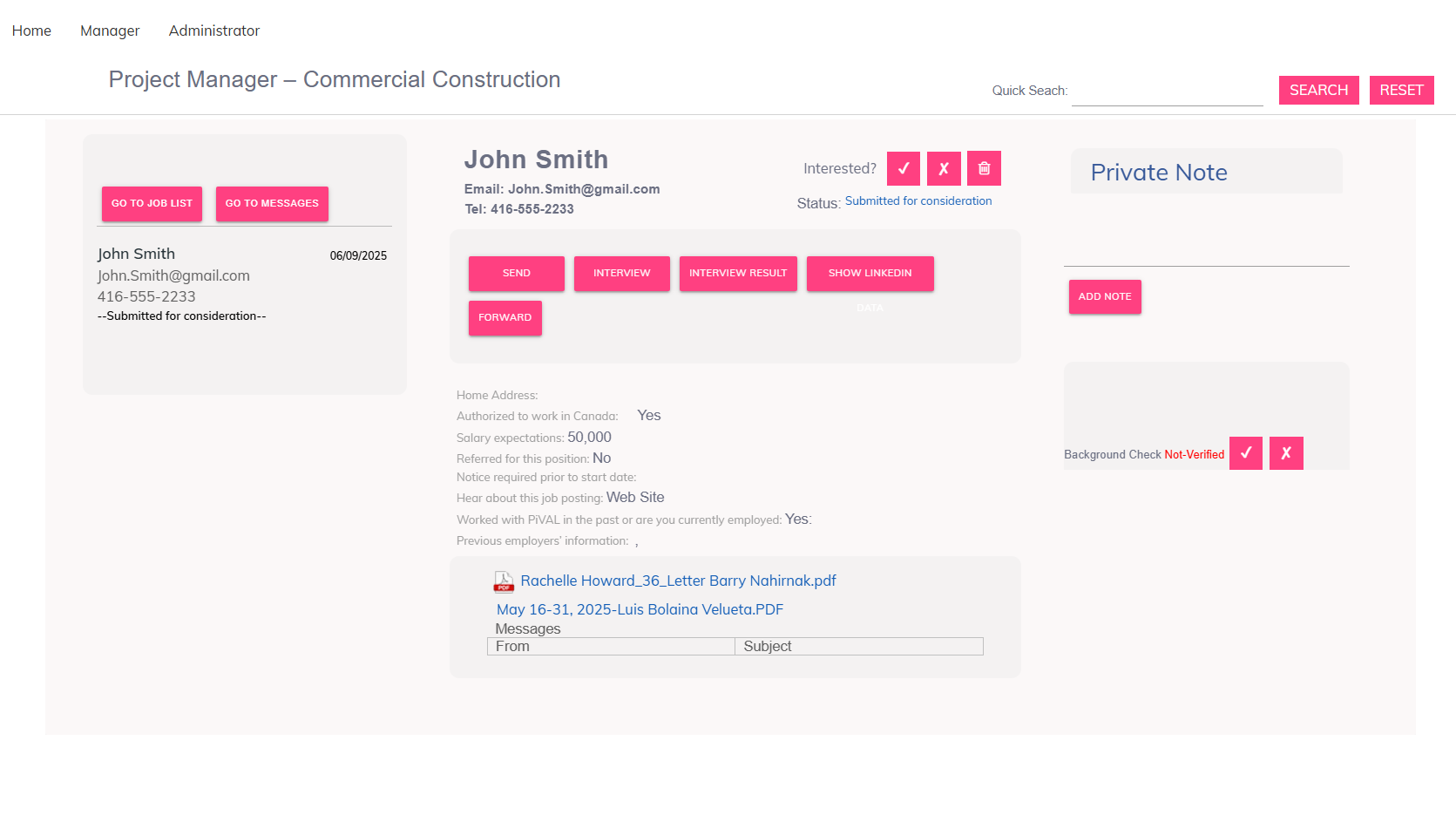The height and width of the screenshot is (815, 1456).
Task: Delete candidate via the trash icon
Action: (984, 168)
